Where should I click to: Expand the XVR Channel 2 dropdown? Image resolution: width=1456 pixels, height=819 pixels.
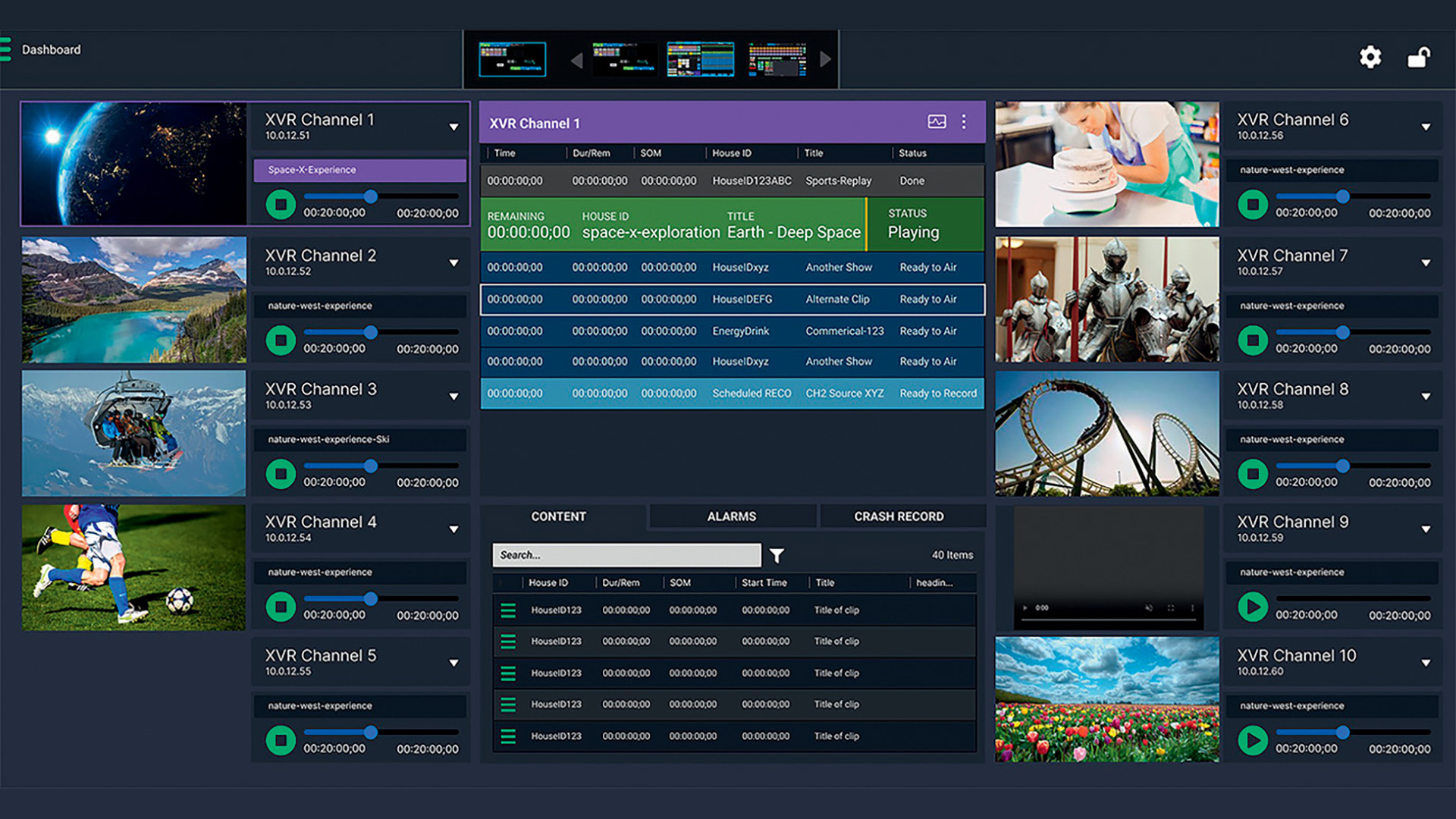[453, 263]
